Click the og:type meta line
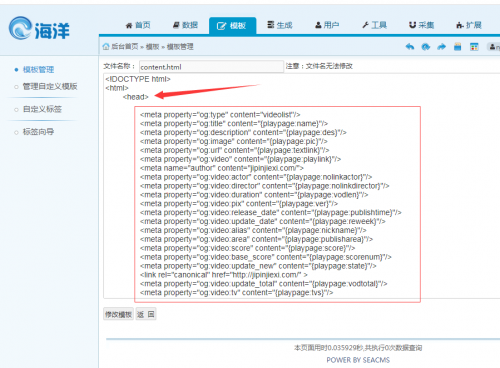Viewport: 500px width, 368px height. pos(220,115)
